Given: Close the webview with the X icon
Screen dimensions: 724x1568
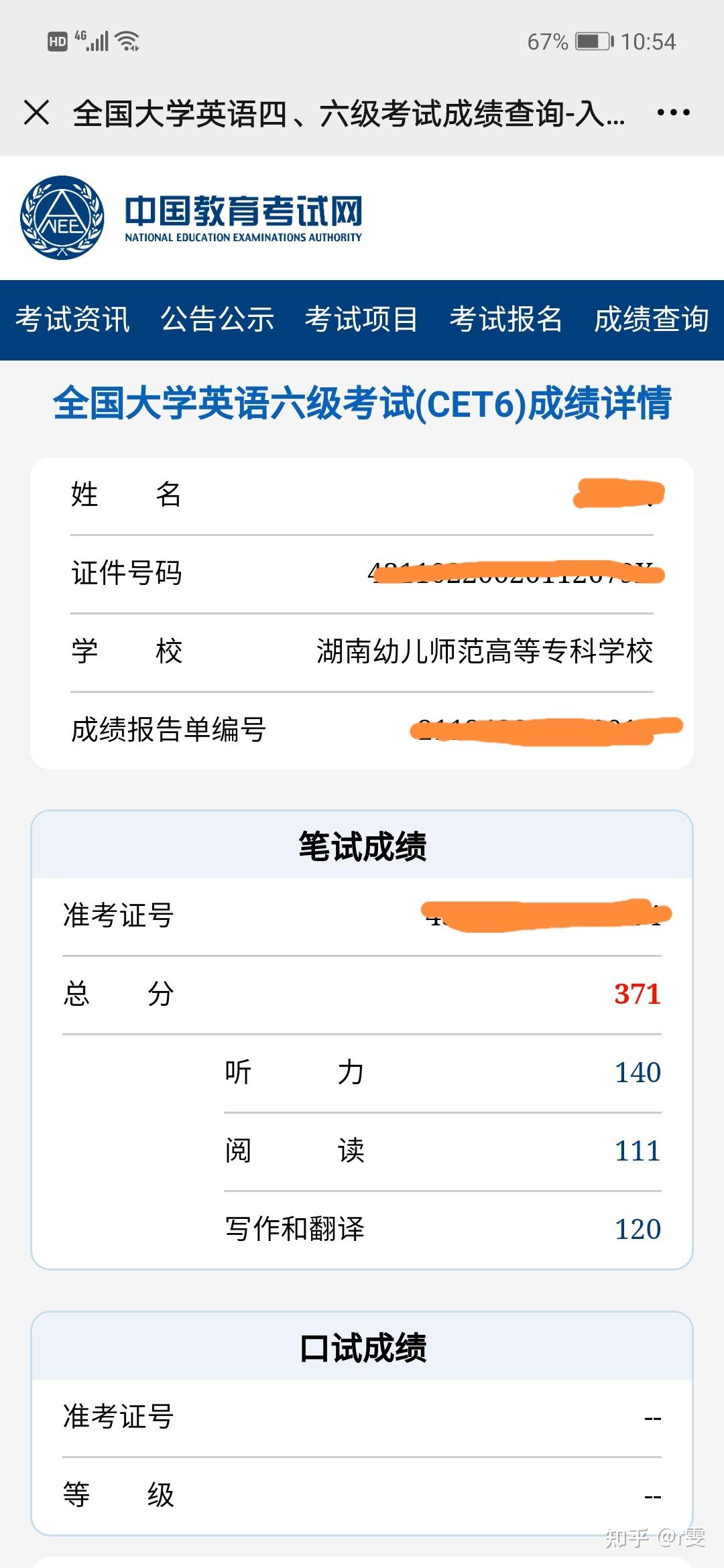Looking at the screenshot, I should [37, 113].
